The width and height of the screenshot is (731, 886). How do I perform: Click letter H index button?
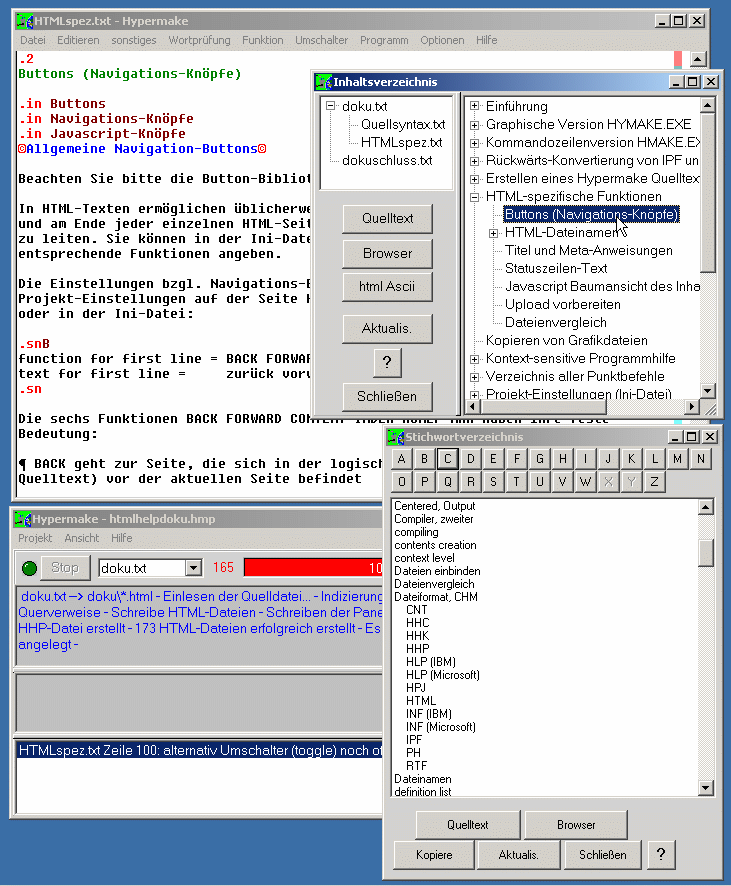click(x=563, y=459)
